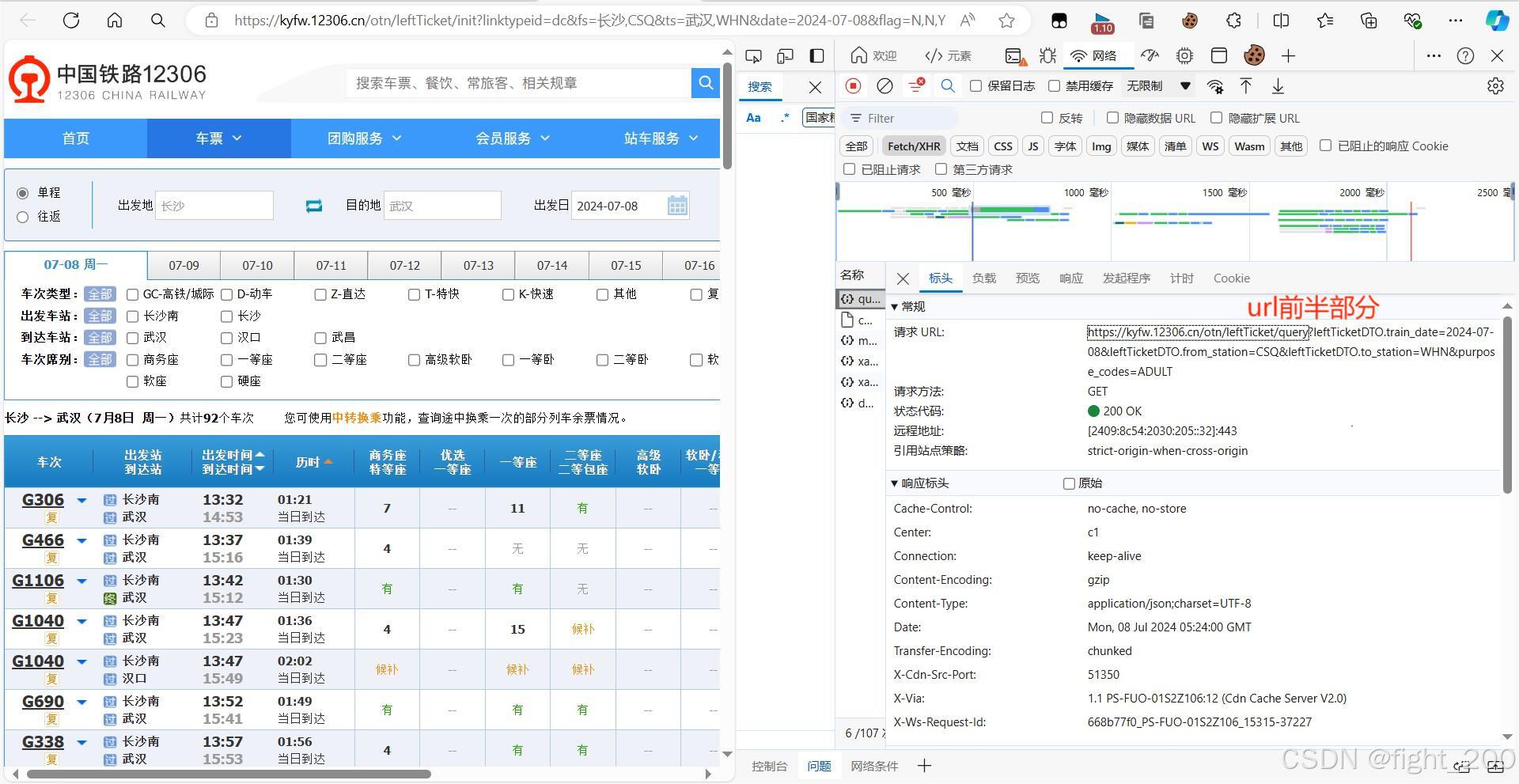Open the DevTools more options ellipsis menu
Screen dimensions: 1519x784
[1434, 55]
